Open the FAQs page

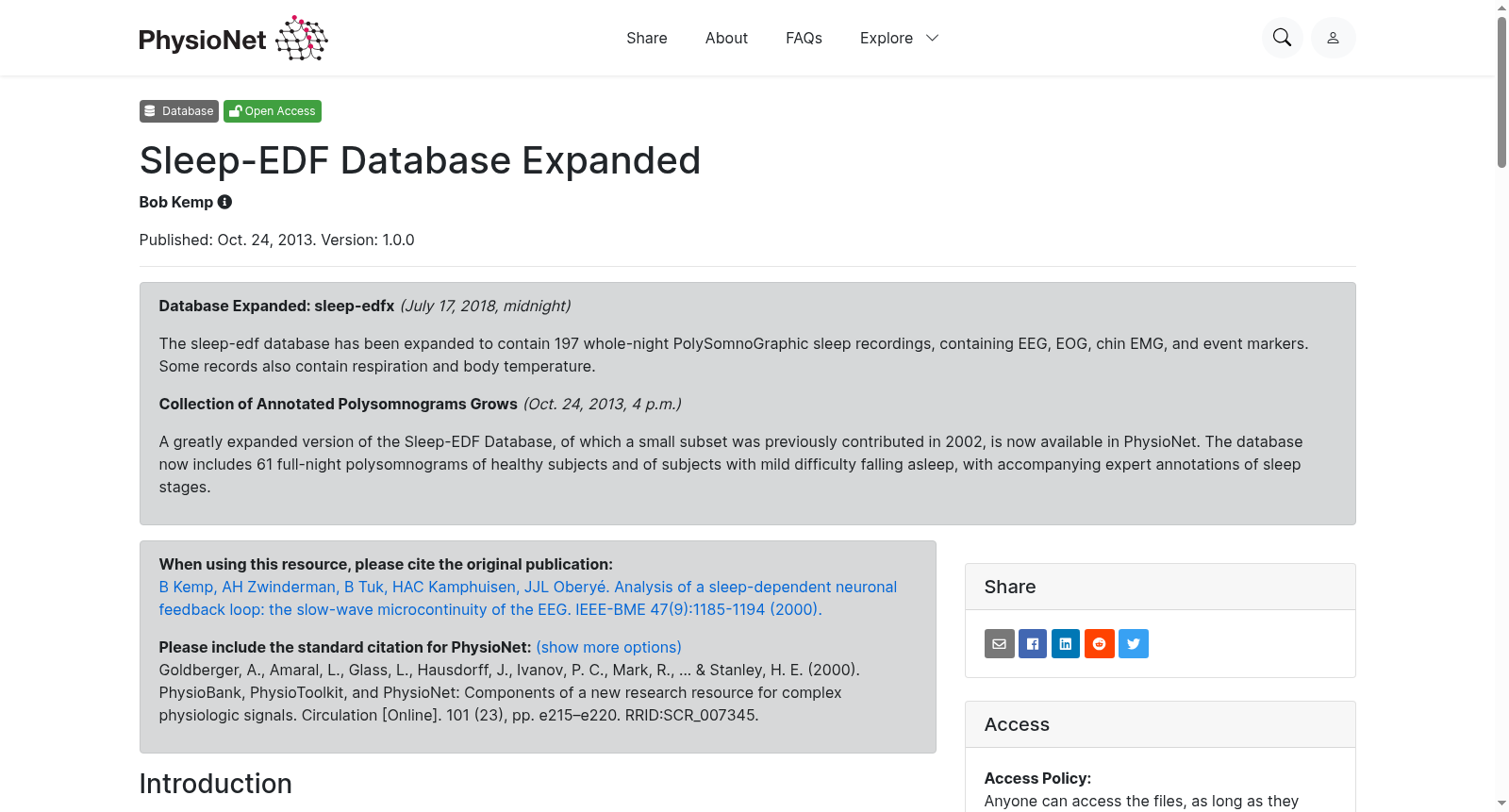point(804,38)
